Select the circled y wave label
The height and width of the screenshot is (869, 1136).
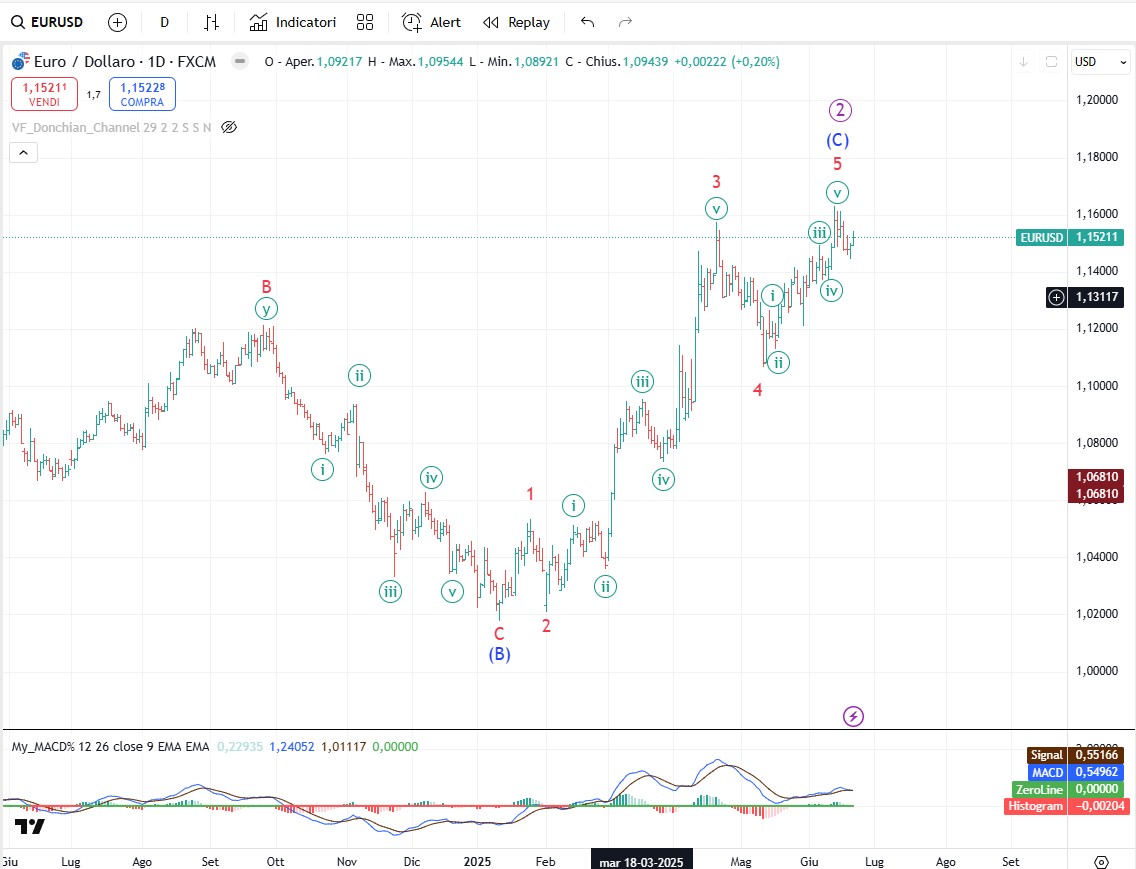[267, 309]
